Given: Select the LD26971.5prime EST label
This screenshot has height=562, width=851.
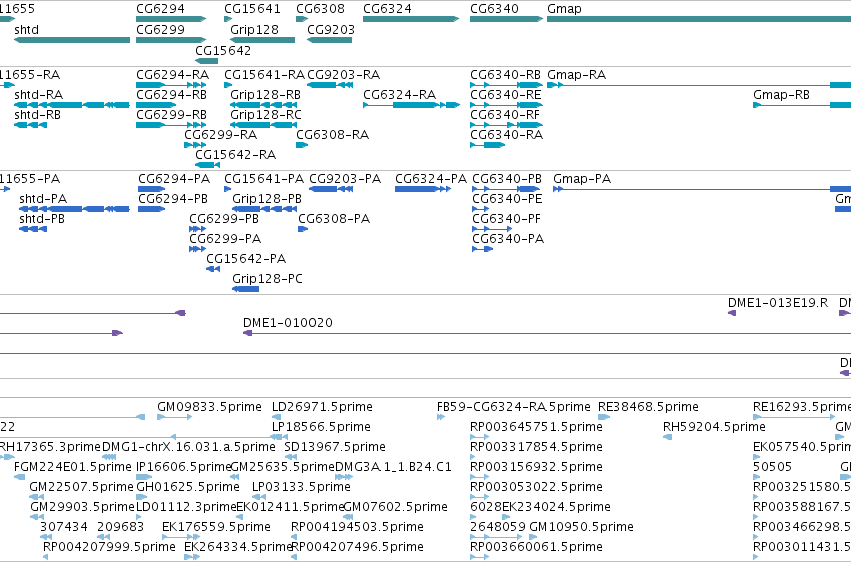Looking at the screenshot, I should 322,406.
